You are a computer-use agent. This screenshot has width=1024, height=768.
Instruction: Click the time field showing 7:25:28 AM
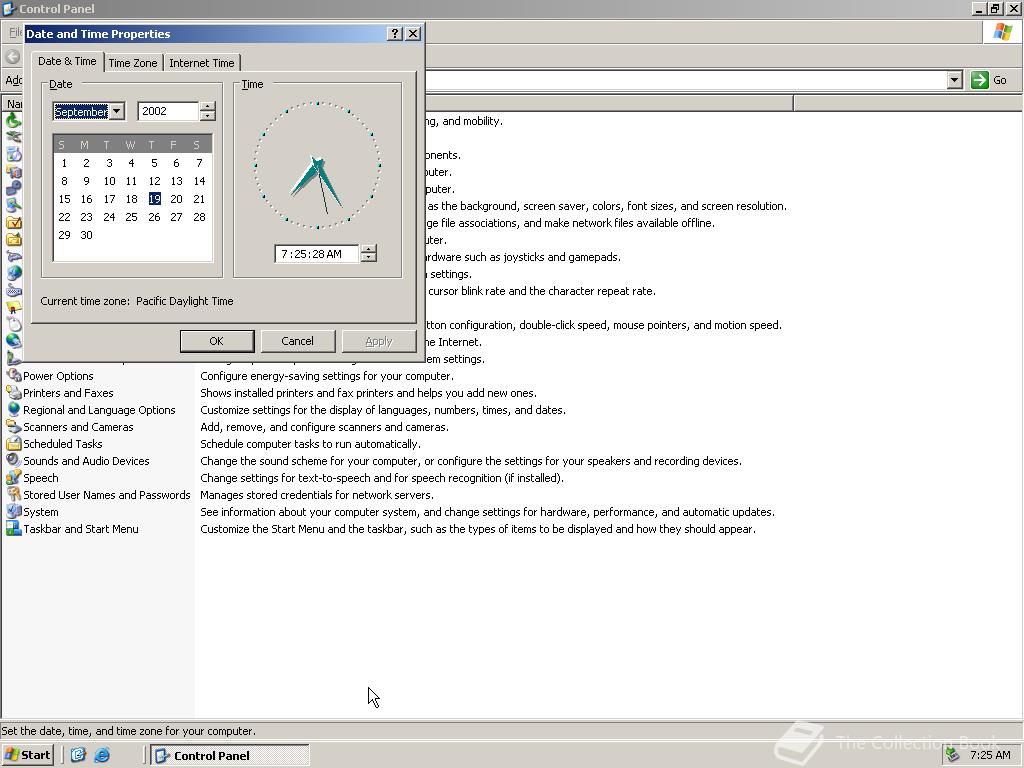pyautogui.click(x=317, y=254)
